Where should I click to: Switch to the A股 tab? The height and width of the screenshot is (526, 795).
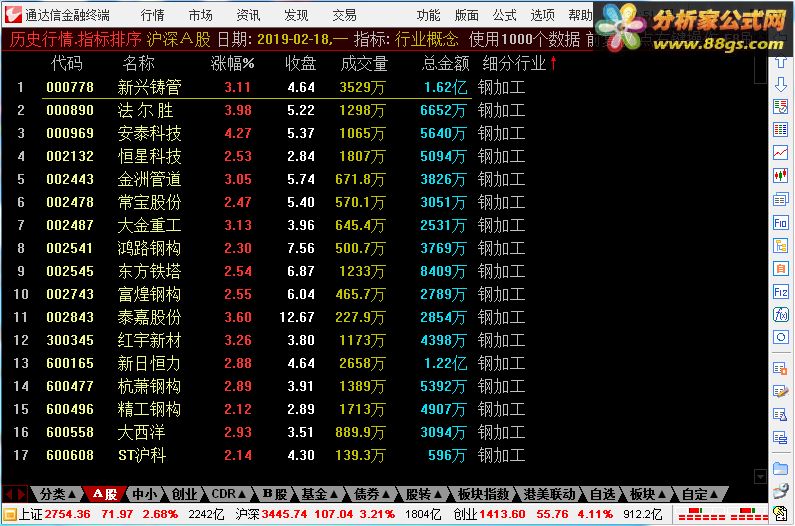(105, 494)
